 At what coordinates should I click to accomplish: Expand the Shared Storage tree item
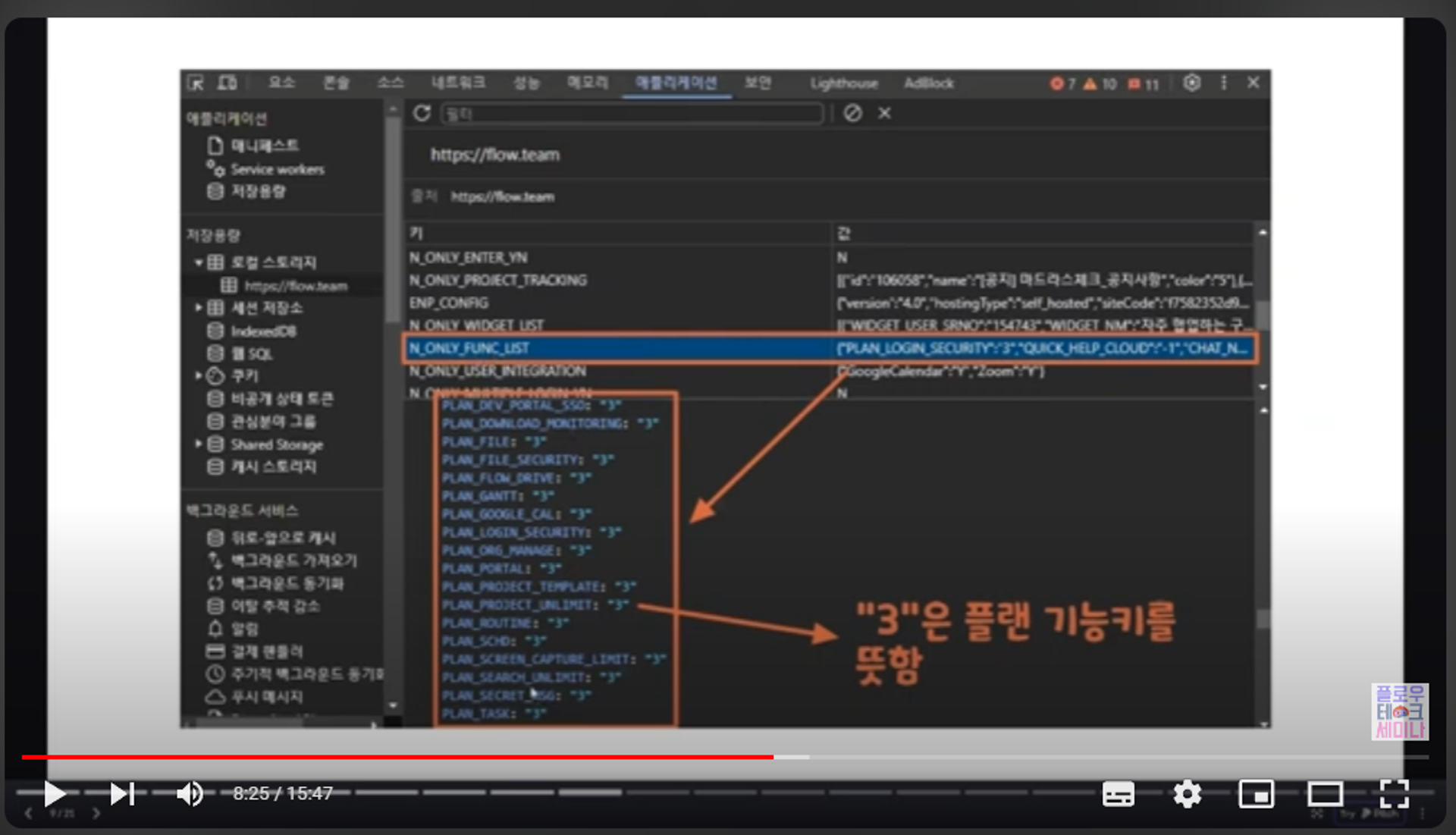(x=199, y=444)
